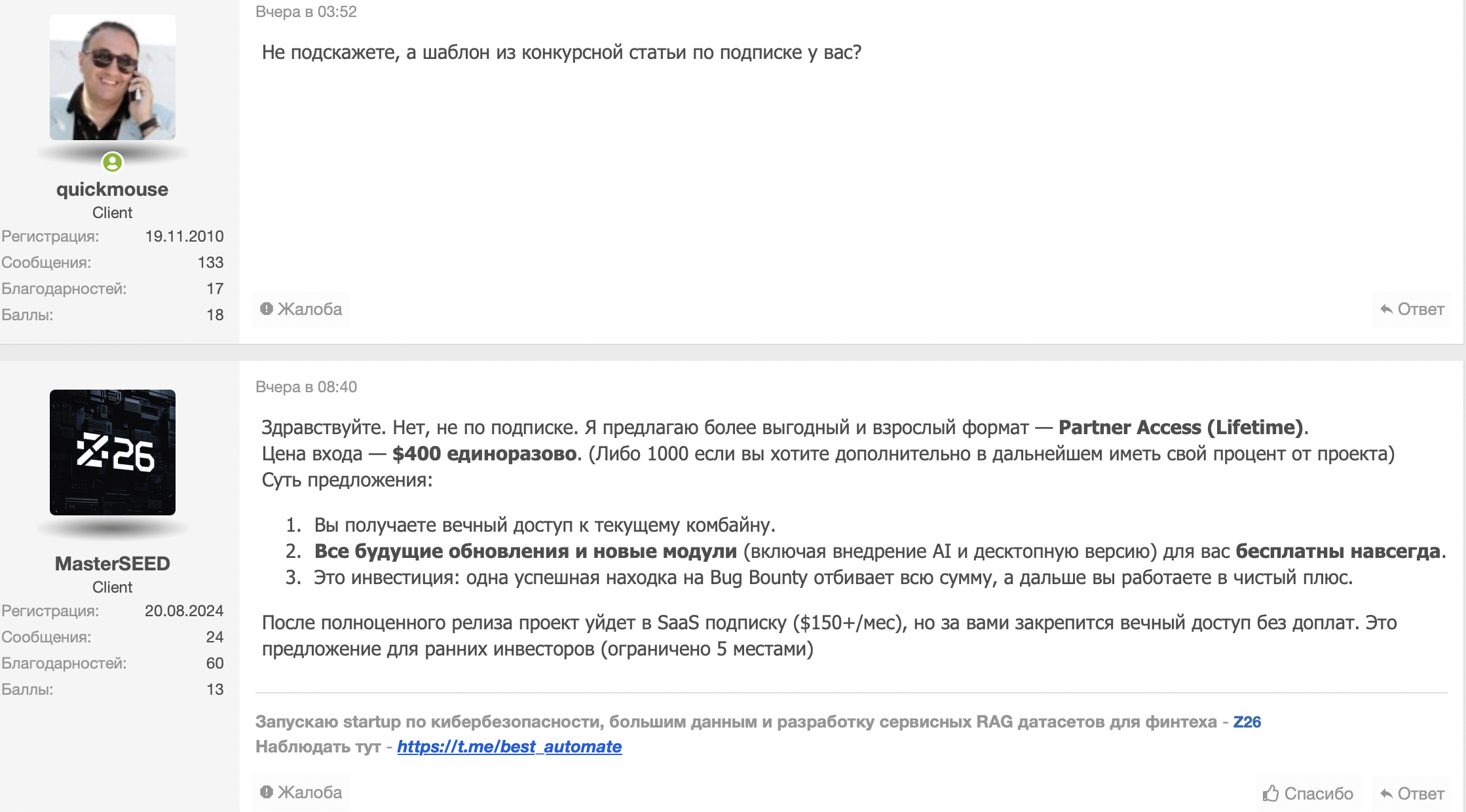
Task: Click the exclamation icon in quickmouse's Жалоба button
Action: (x=266, y=309)
